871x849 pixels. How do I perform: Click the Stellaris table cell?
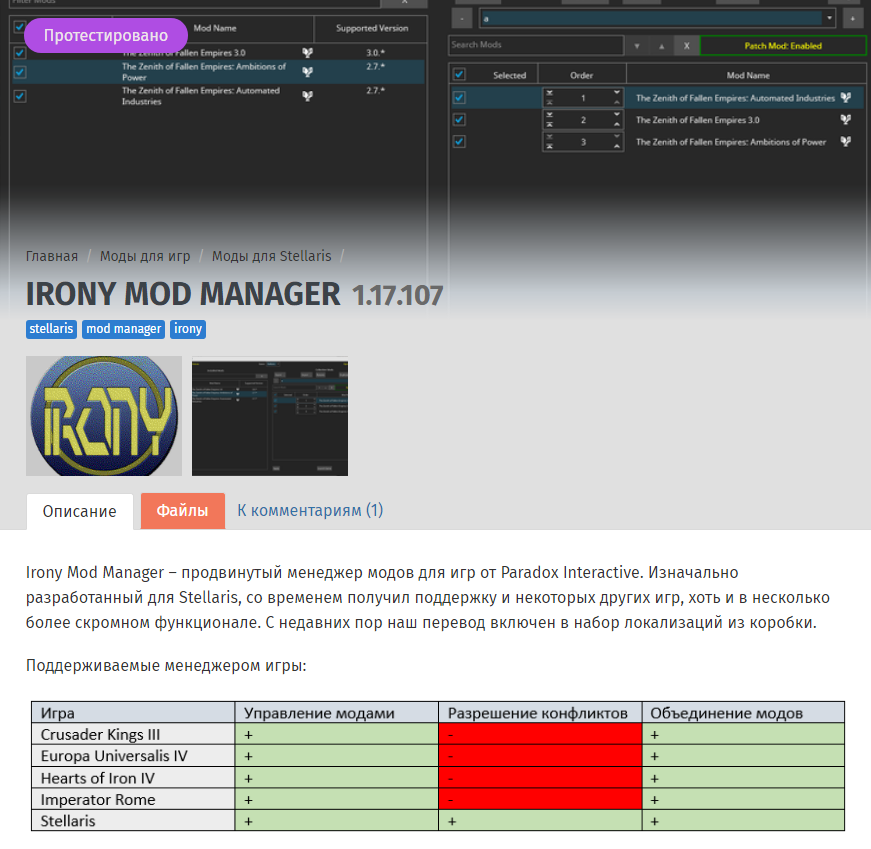click(133, 820)
